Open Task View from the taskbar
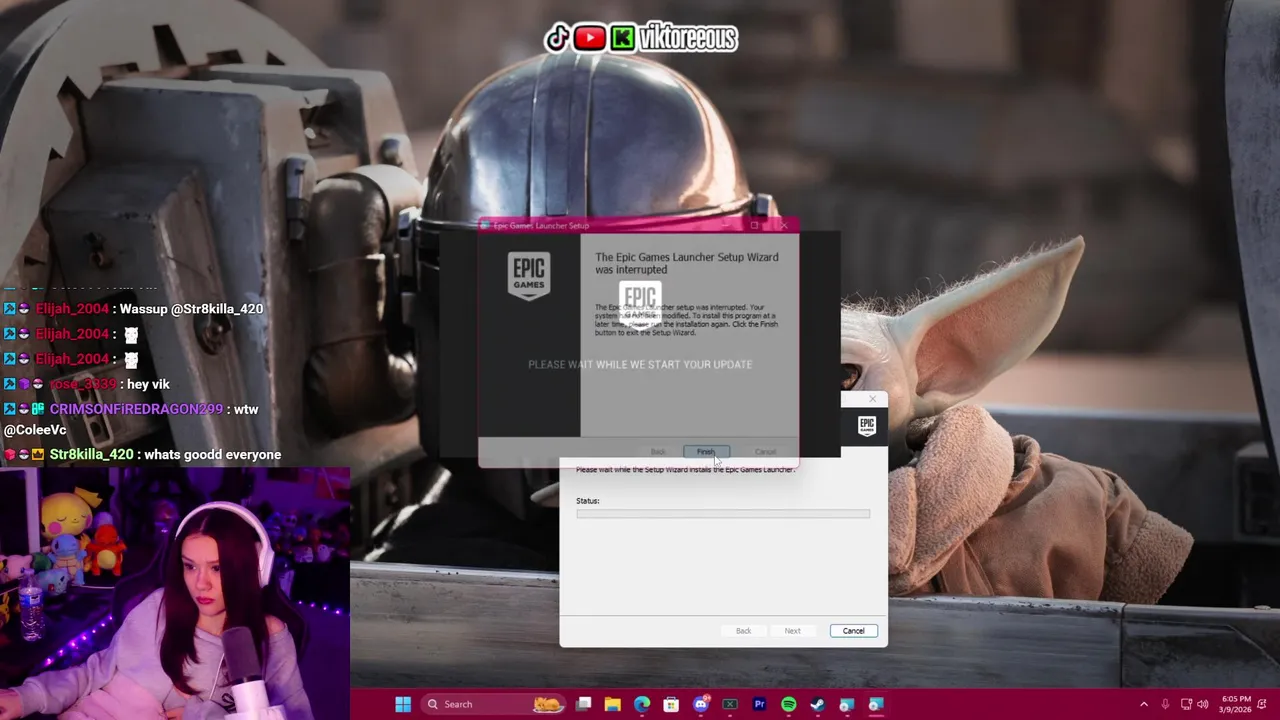 point(584,704)
